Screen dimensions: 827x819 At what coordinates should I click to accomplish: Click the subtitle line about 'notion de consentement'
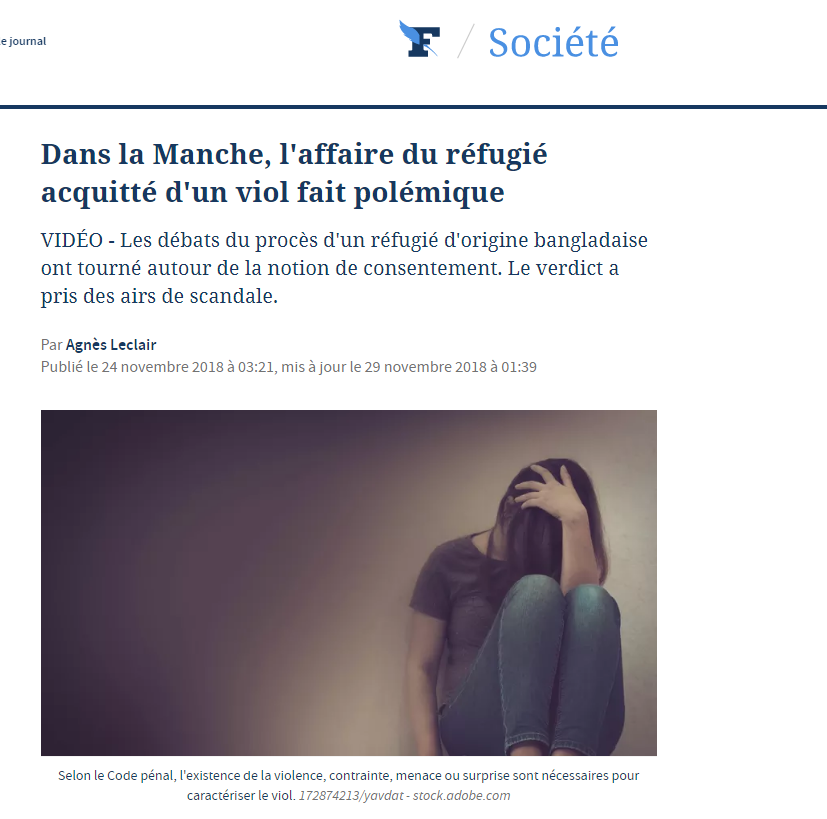coord(330,268)
